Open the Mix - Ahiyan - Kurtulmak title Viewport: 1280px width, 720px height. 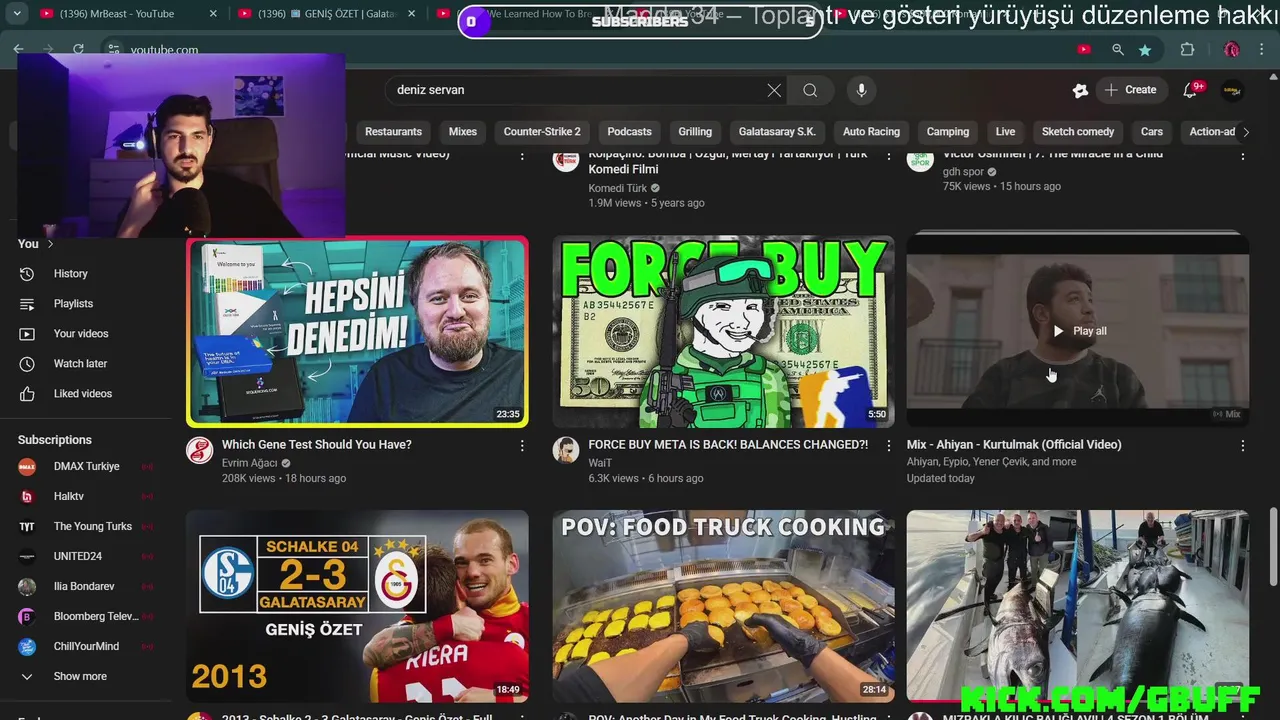(x=1014, y=445)
